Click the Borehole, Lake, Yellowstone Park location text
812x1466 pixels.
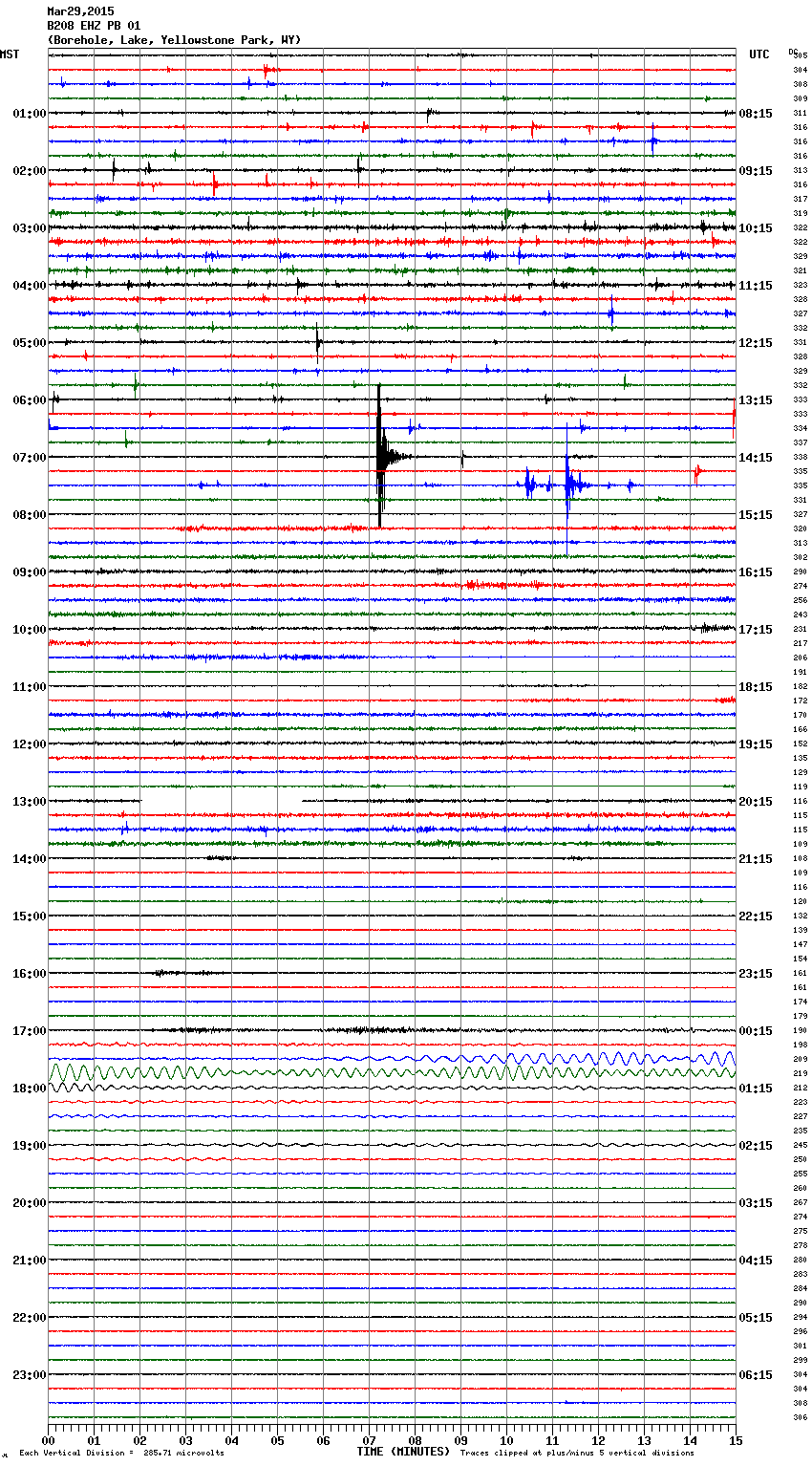[x=174, y=40]
